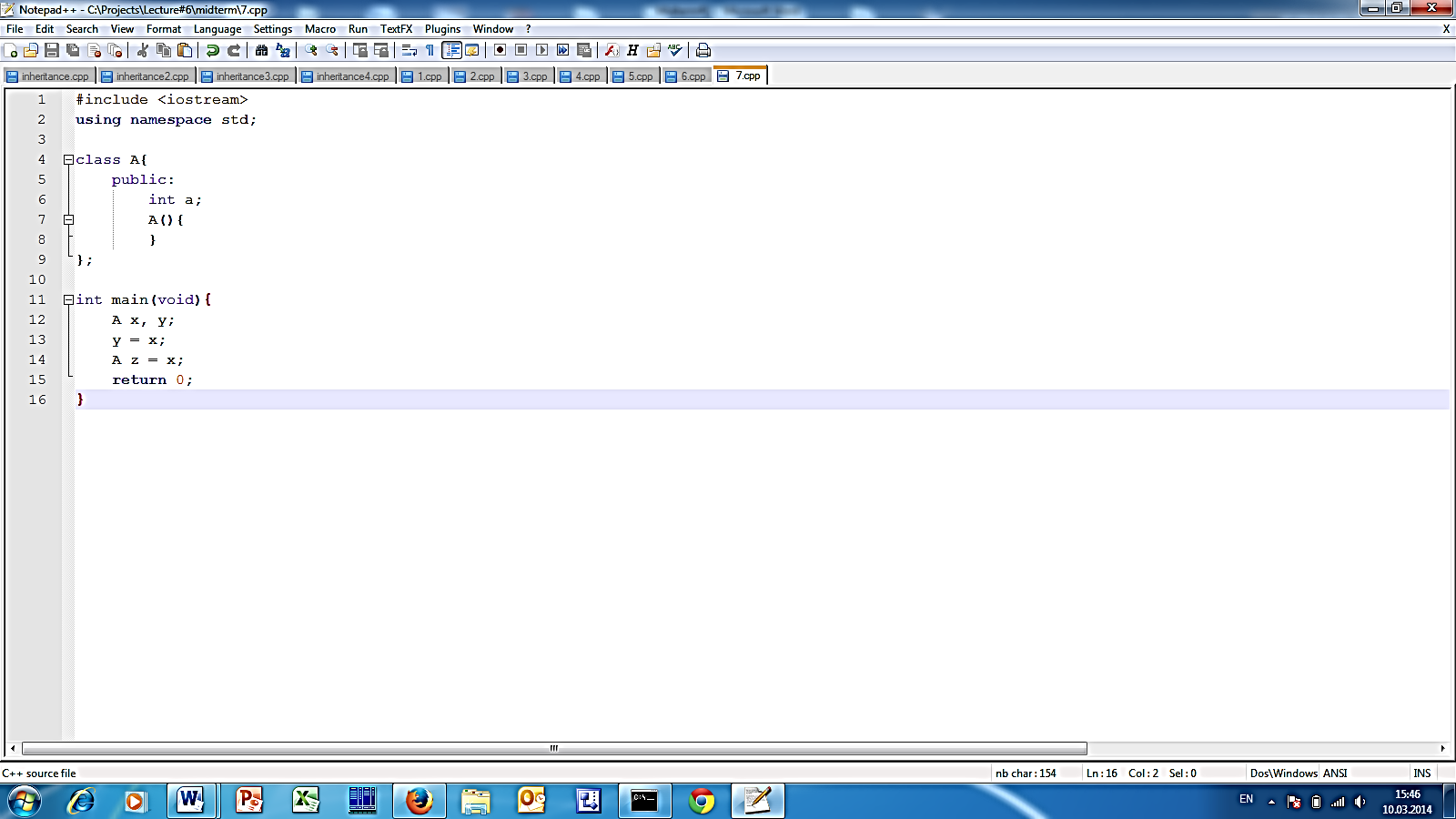Save the current recorded macro icon
This screenshot has width=1456, height=819.
(x=584, y=50)
